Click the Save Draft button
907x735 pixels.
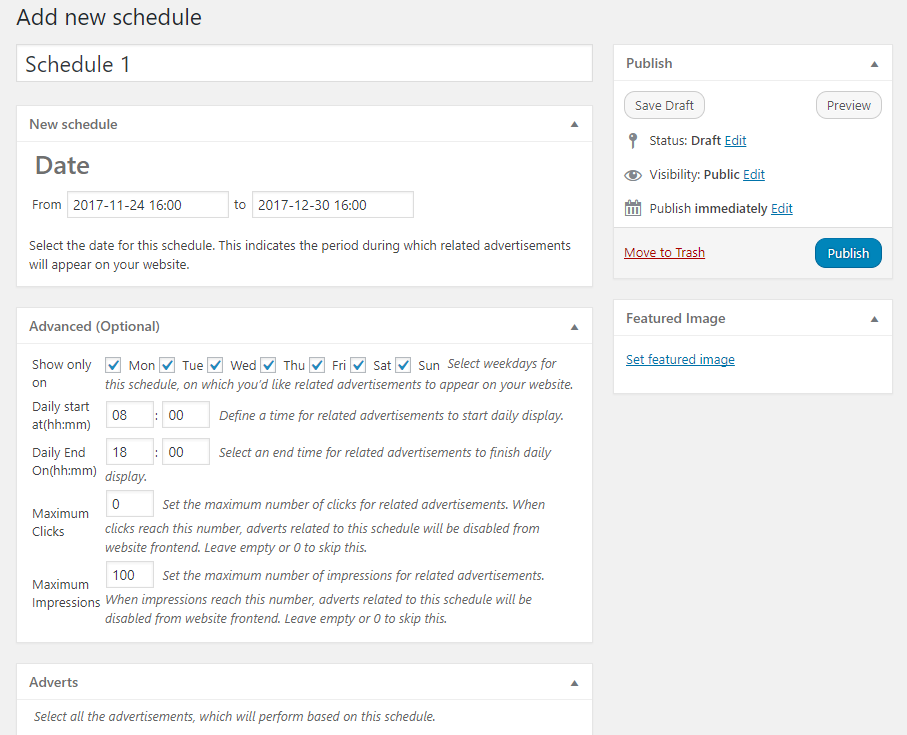pyautogui.click(x=664, y=105)
